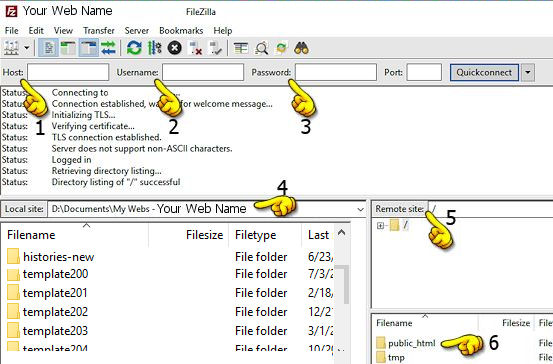Open the Bookmarks menu
553x364 pixels.
181,31
